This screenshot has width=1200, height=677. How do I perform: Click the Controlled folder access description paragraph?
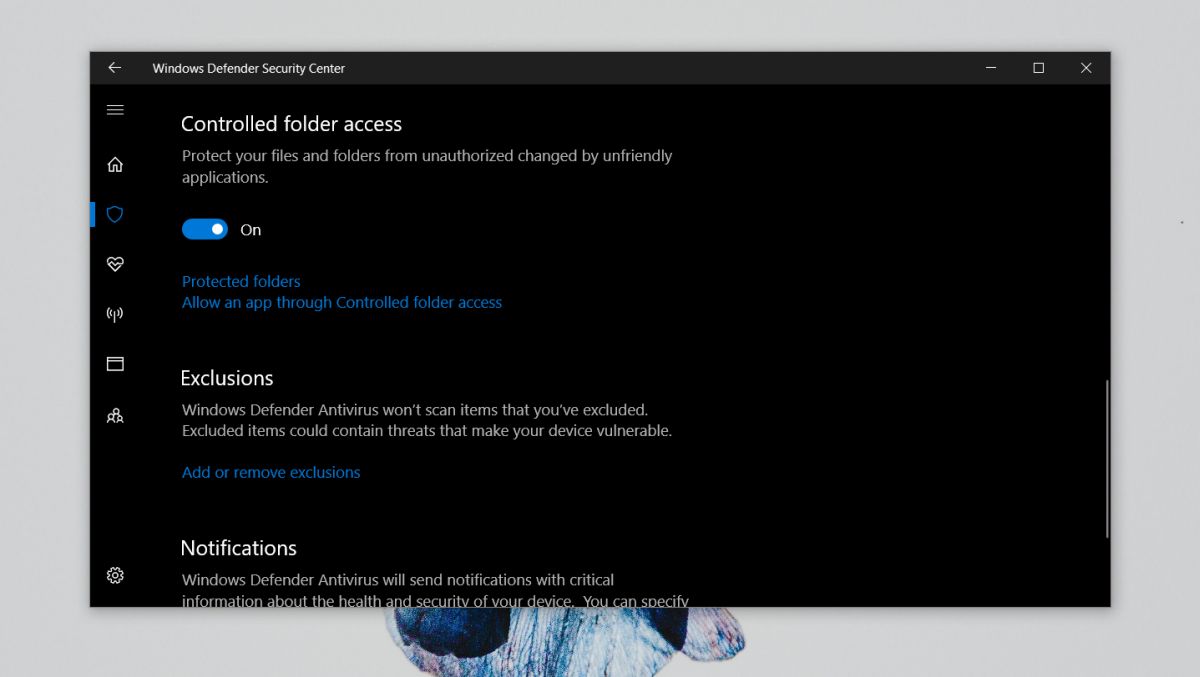[x=427, y=166]
